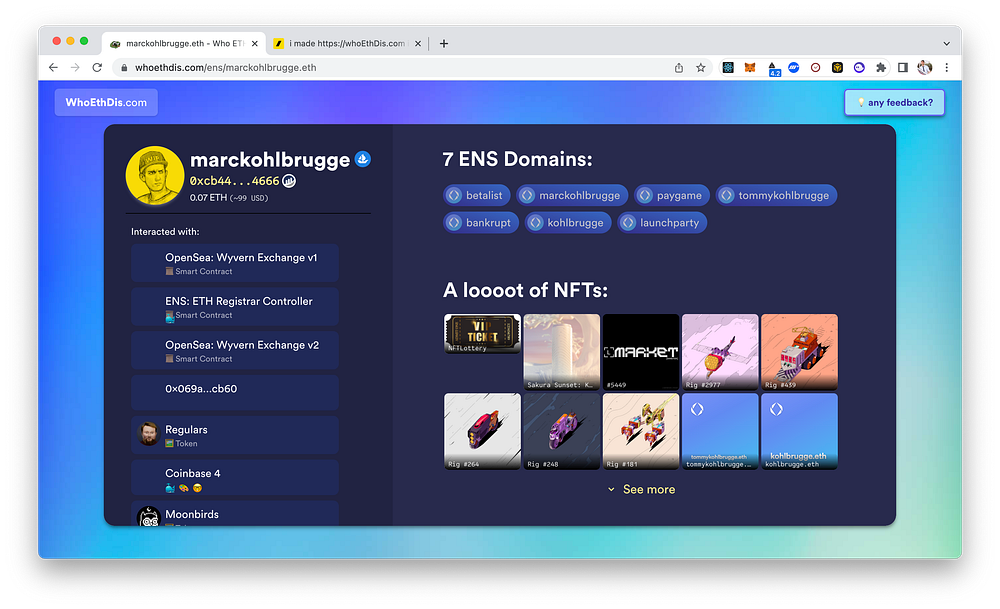The height and width of the screenshot is (609, 1000).
Task: Open the kohlbrugge.eth NFT card
Action: 799,431
